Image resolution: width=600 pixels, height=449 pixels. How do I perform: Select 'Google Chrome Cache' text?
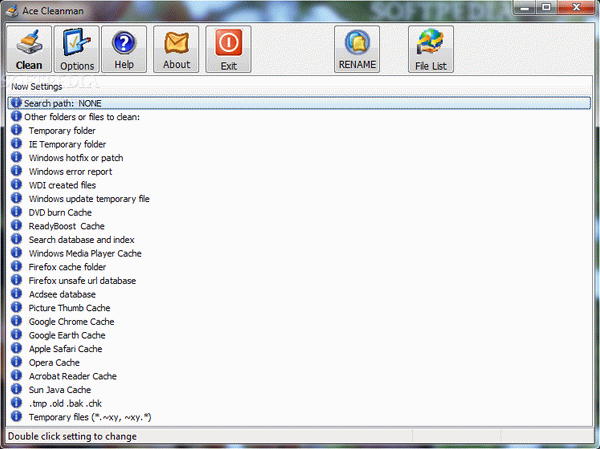point(72,322)
